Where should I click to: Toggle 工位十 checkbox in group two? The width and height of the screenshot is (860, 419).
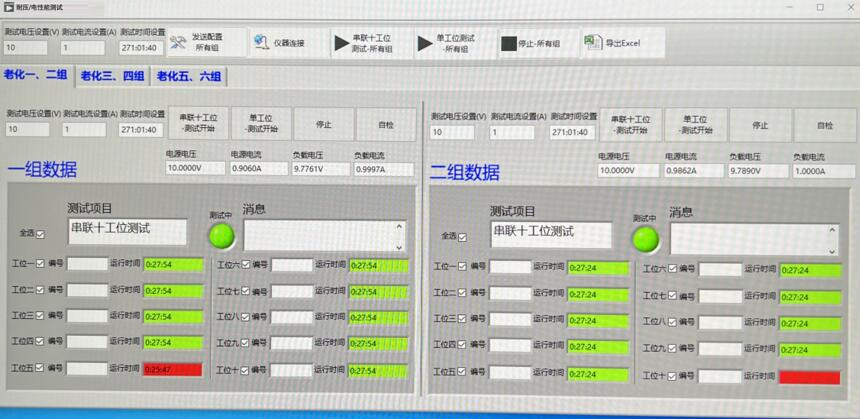point(672,376)
